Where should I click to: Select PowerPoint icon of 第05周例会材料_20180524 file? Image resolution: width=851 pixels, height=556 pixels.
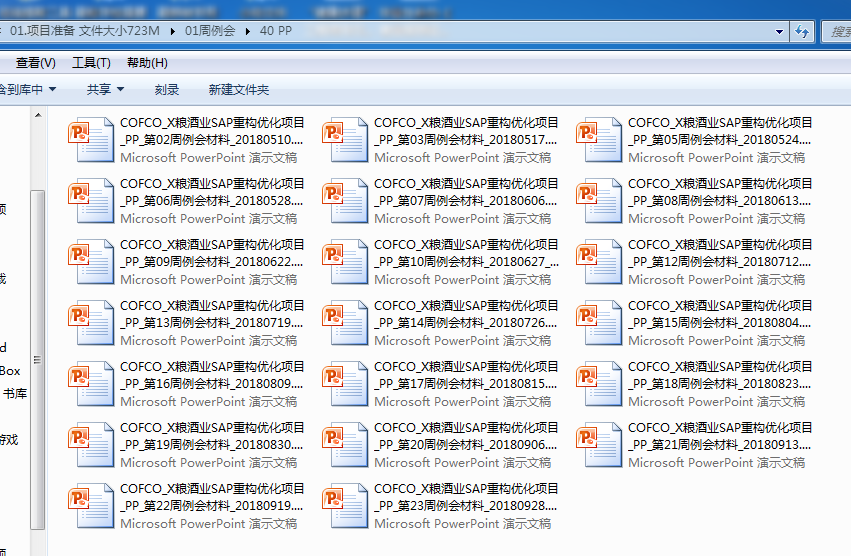pyautogui.click(x=599, y=140)
